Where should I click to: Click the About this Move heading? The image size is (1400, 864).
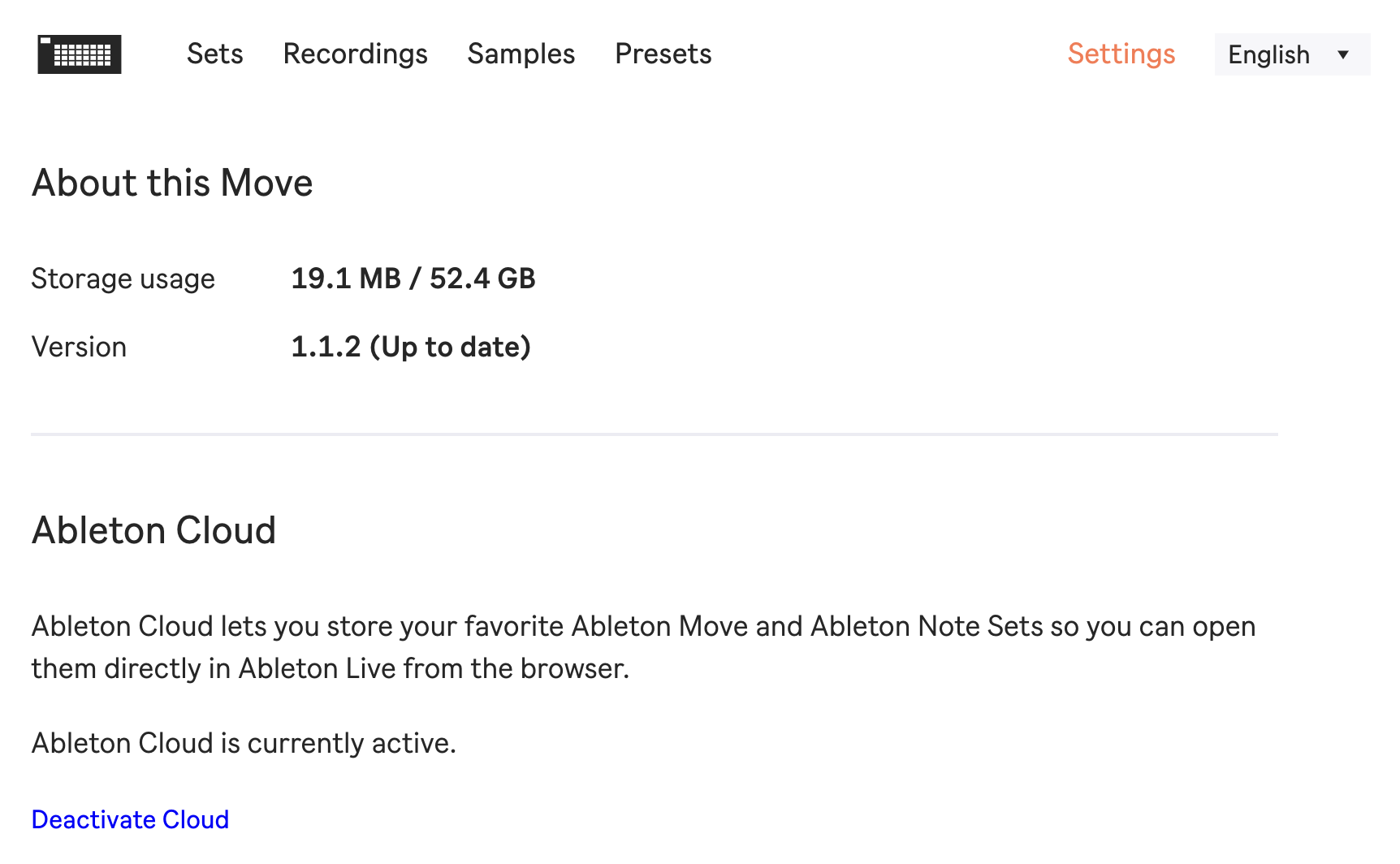[172, 183]
